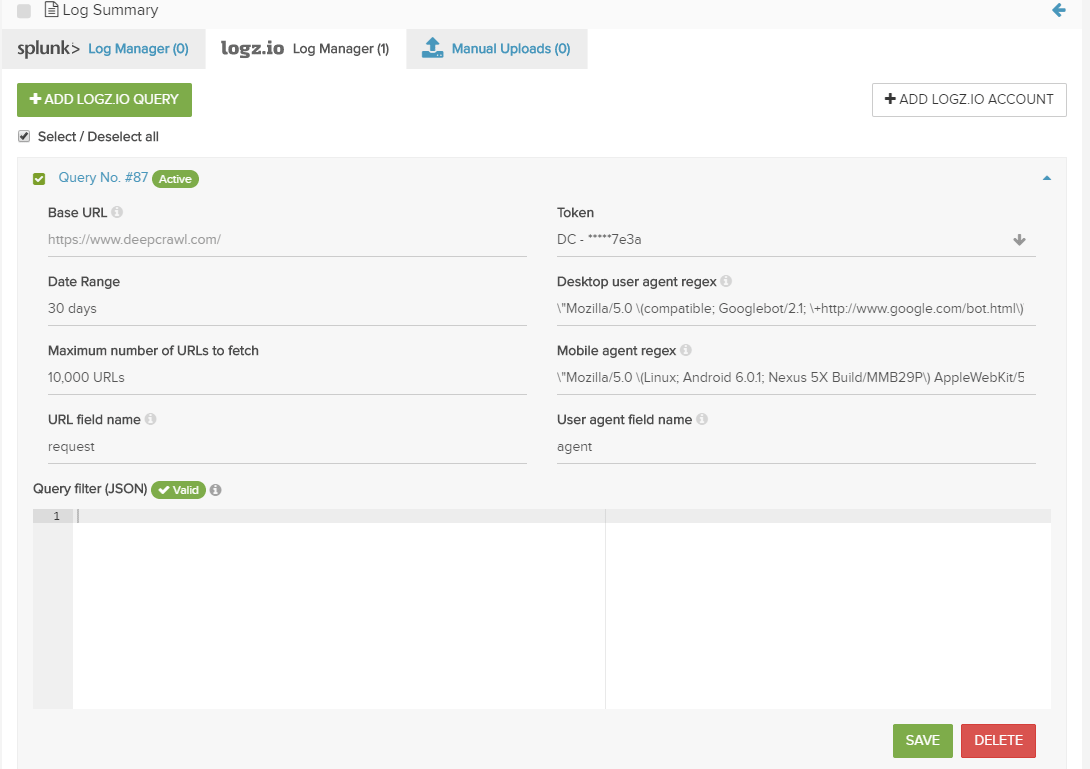Viewport: 1090px width, 769px height.
Task: Open the Query No. #87 link
Action: coord(103,177)
